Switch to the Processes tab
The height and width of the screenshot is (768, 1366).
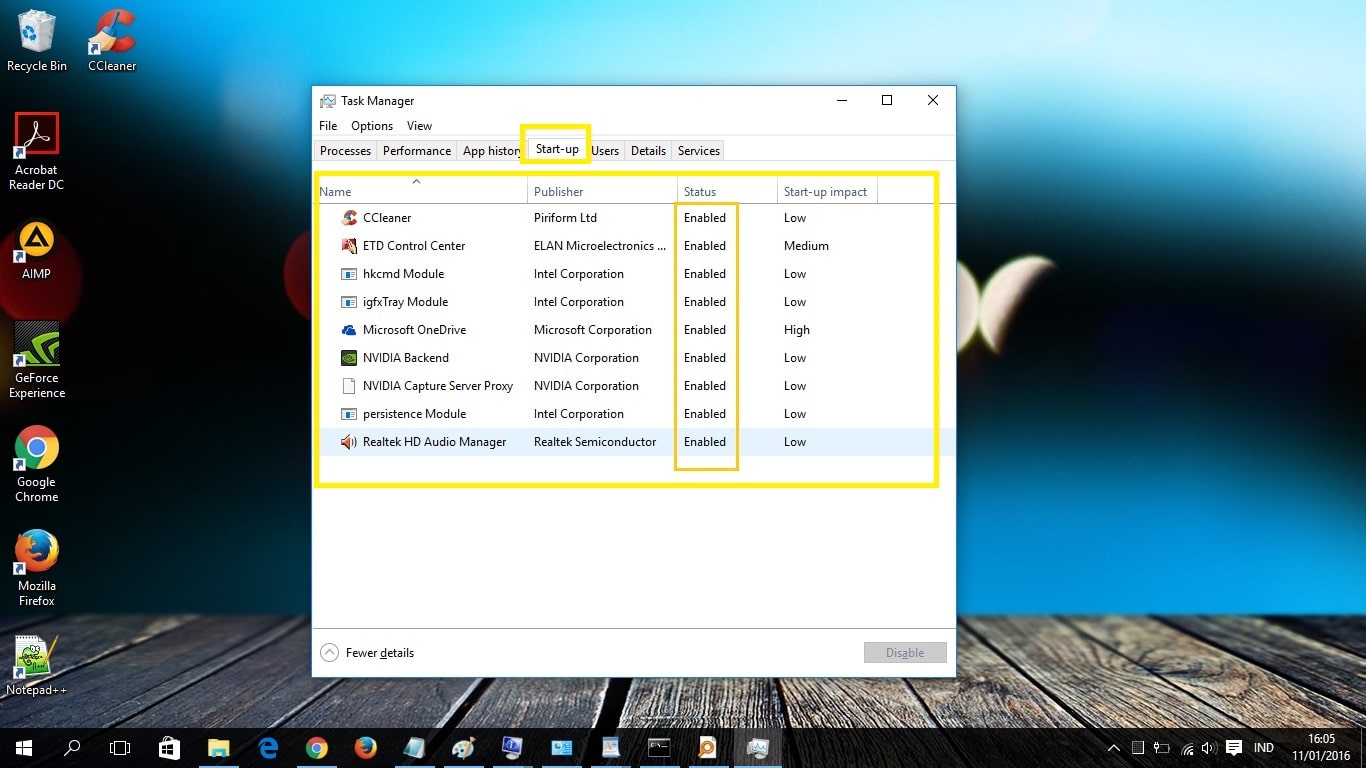(345, 150)
